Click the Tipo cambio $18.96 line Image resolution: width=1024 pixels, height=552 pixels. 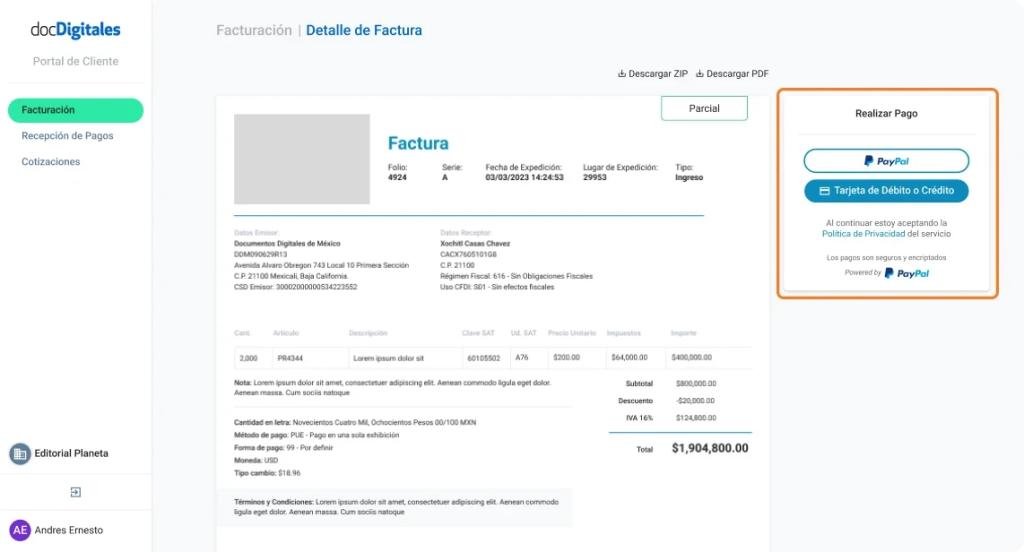click(x=267, y=473)
